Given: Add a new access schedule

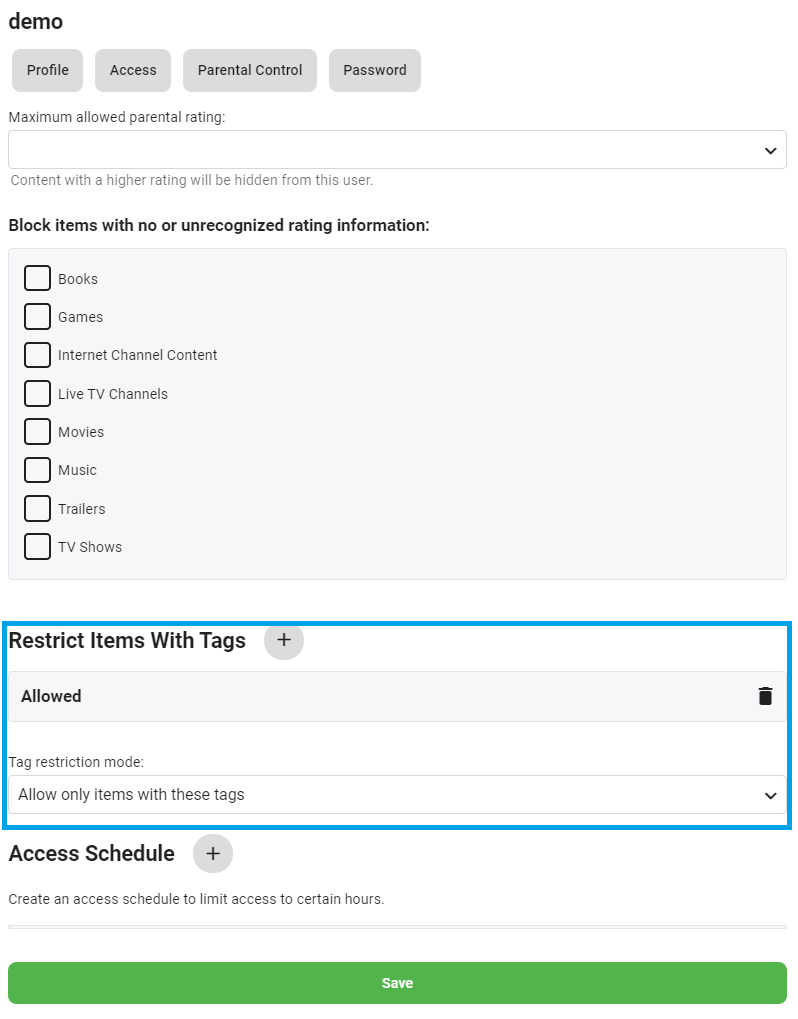Looking at the screenshot, I should coord(213,854).
